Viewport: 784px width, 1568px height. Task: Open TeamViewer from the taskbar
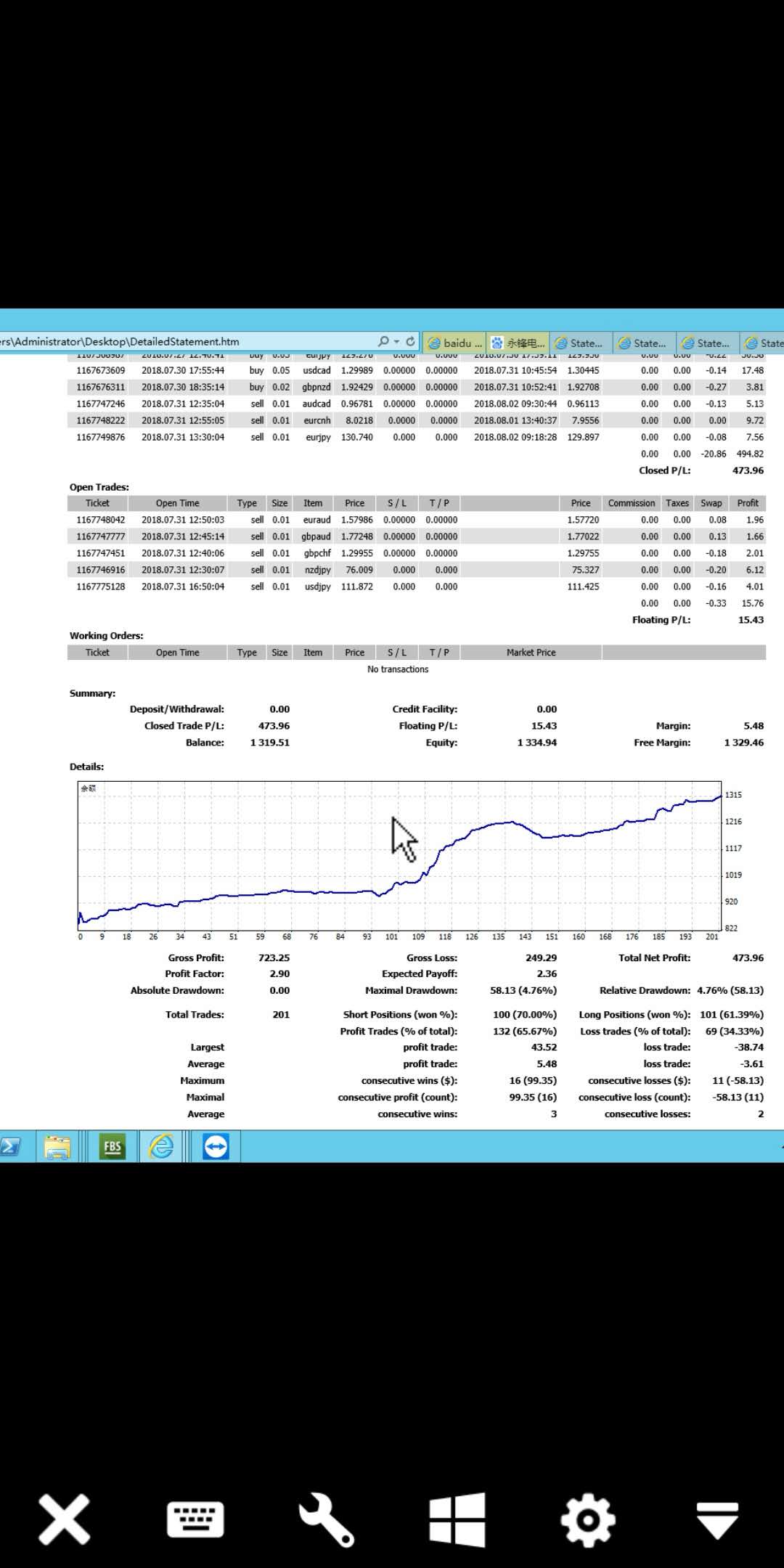(216, 1147)
